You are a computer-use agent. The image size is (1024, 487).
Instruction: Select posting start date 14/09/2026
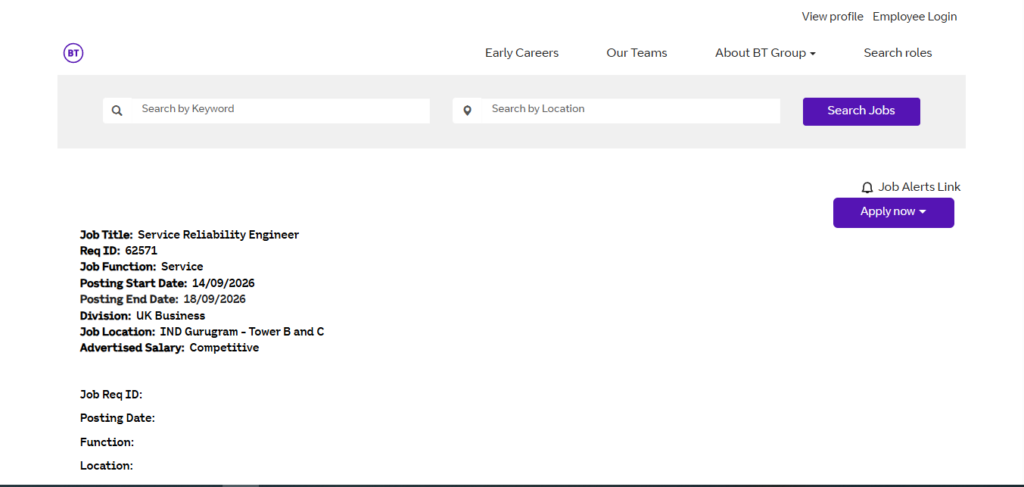click(223, 283)
